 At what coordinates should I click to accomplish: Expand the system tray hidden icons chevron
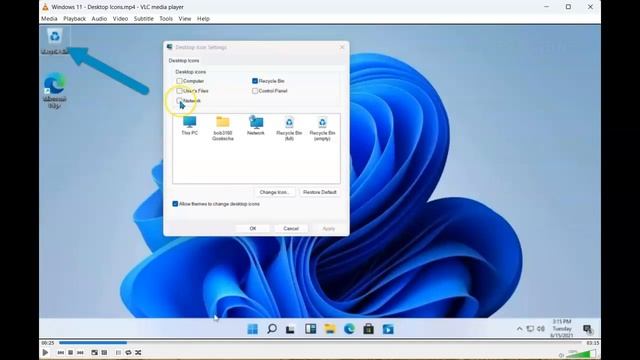pos(519,329)
